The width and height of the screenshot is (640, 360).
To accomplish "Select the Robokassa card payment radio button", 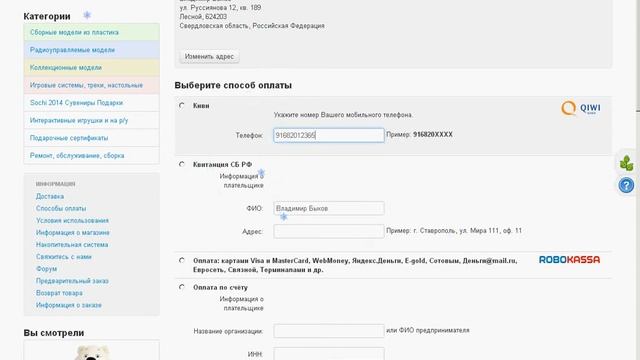I will point(182,260).
